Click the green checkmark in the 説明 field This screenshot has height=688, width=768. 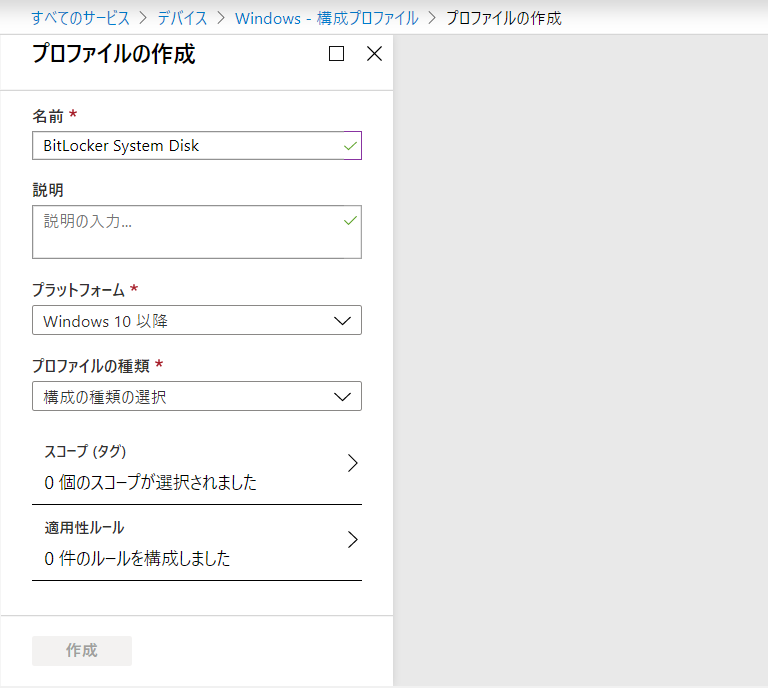click(x=350, y=221)
